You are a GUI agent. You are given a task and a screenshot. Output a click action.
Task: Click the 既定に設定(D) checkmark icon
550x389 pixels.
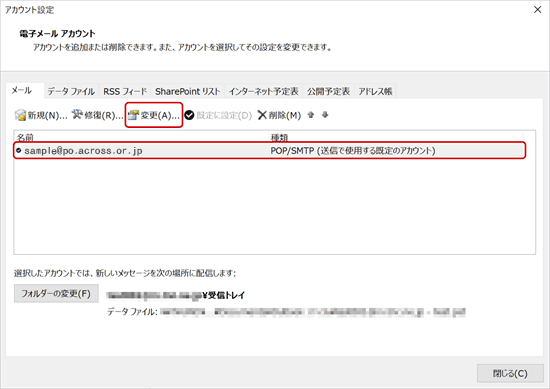click(x=189, y=115)
